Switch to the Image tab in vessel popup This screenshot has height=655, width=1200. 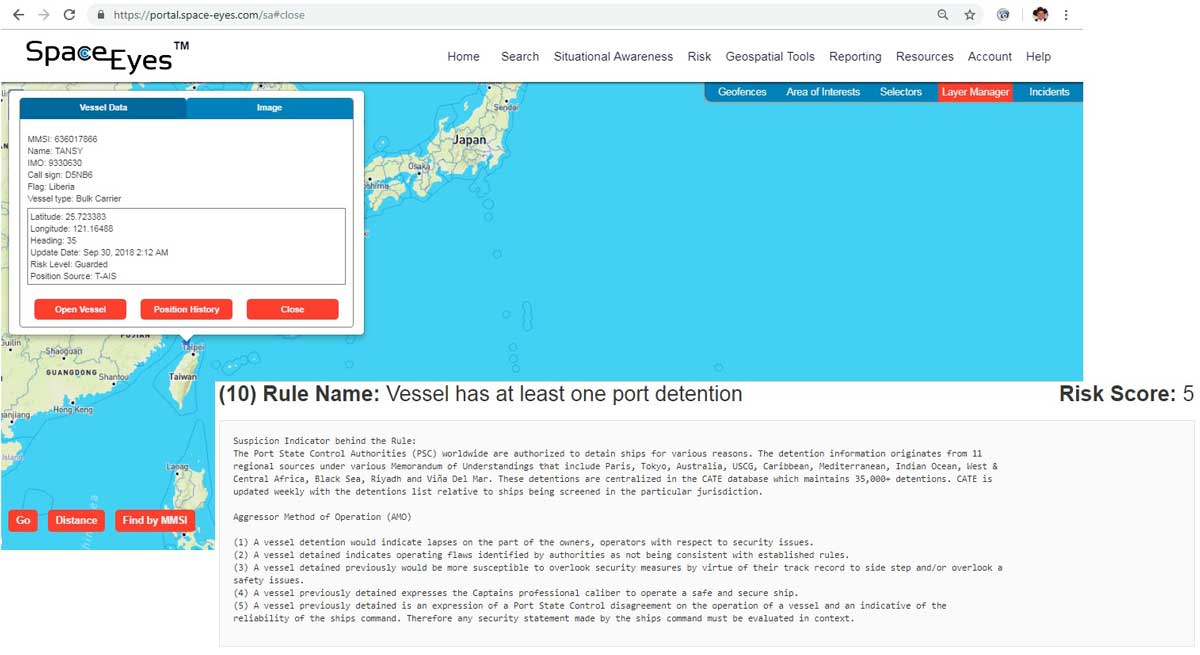[x=269, y=108]
